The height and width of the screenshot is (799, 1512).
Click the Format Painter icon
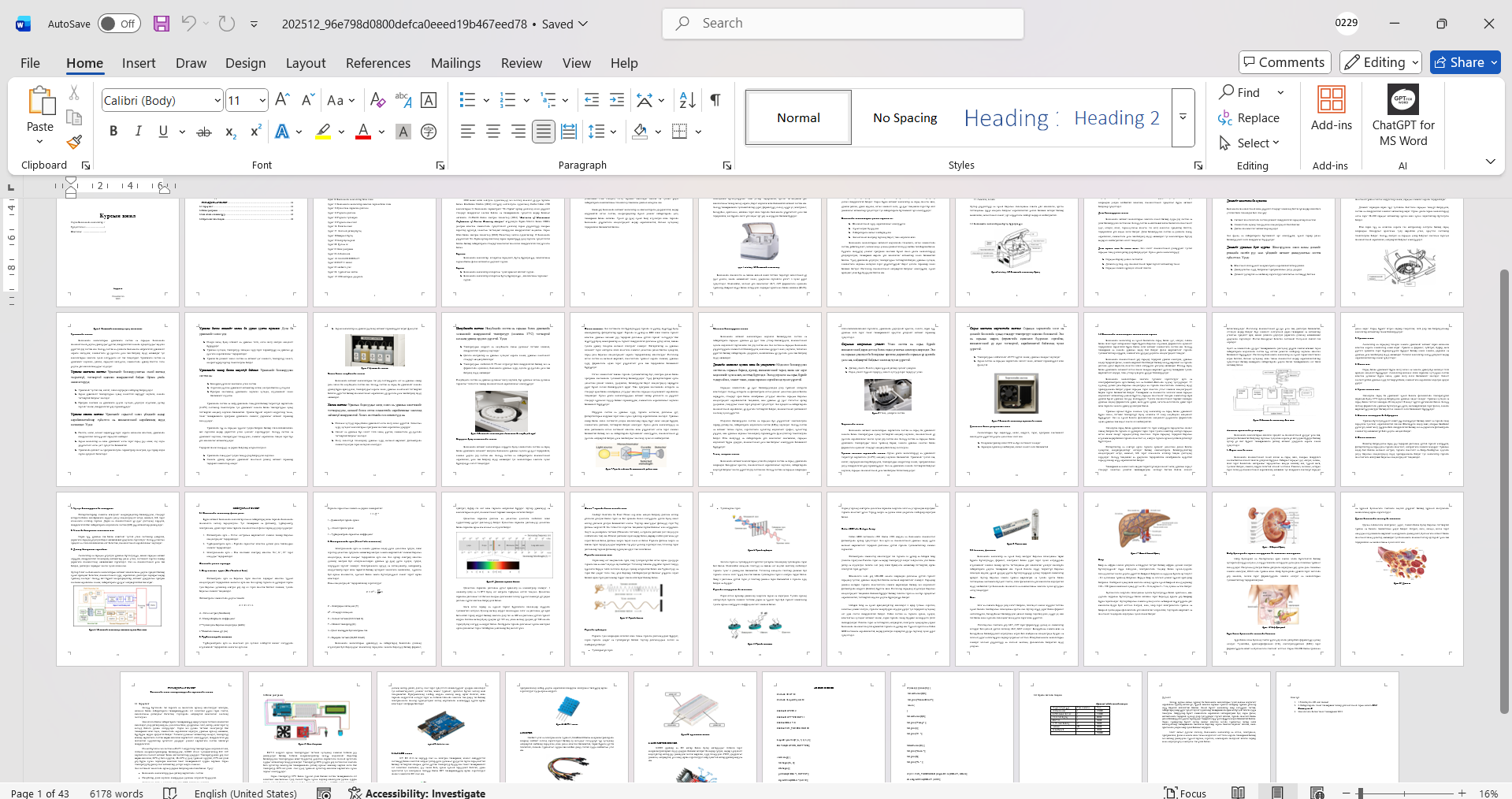click(74, 142)
